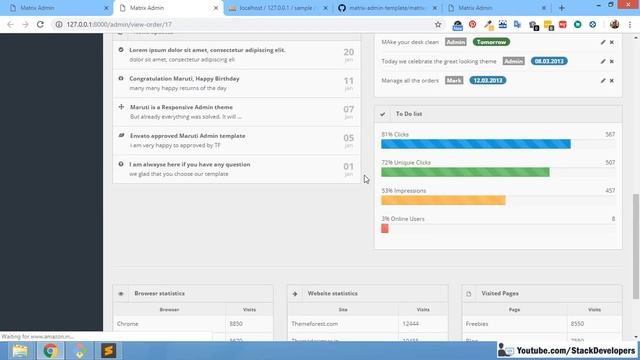Click the site info icon in address bar
The height and width of the screenshot is (360, 640).
coord(59,24)
